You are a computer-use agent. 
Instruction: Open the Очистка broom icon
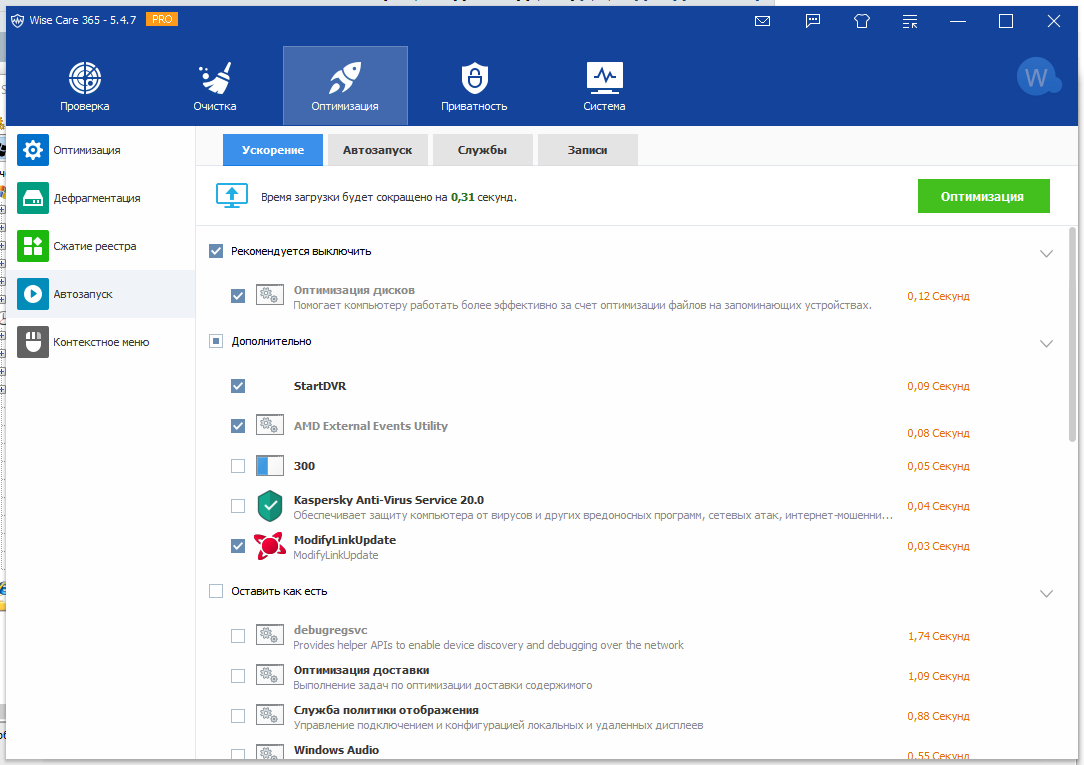215,78
